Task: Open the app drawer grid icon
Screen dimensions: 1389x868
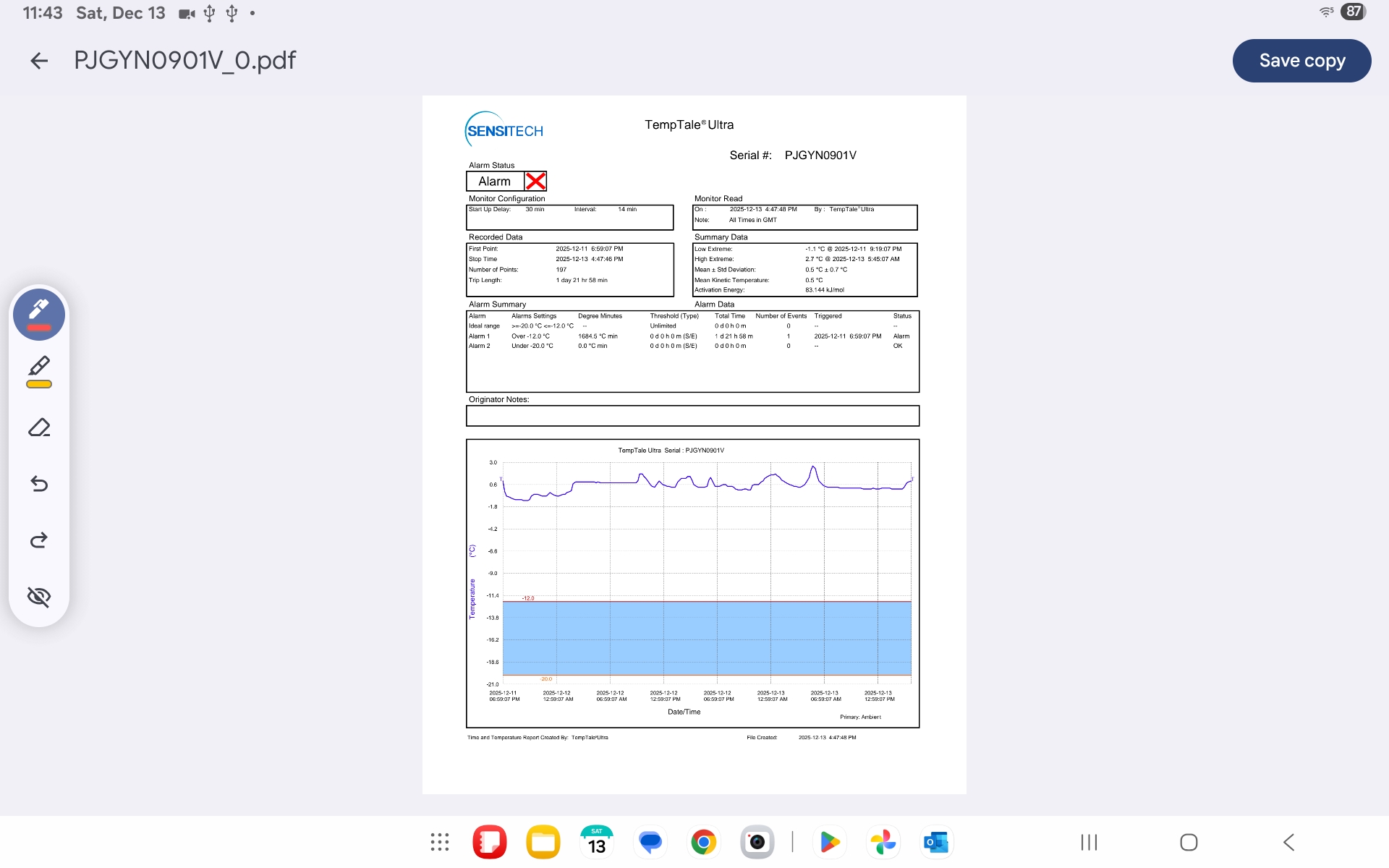Action: [x=439, y=842]
